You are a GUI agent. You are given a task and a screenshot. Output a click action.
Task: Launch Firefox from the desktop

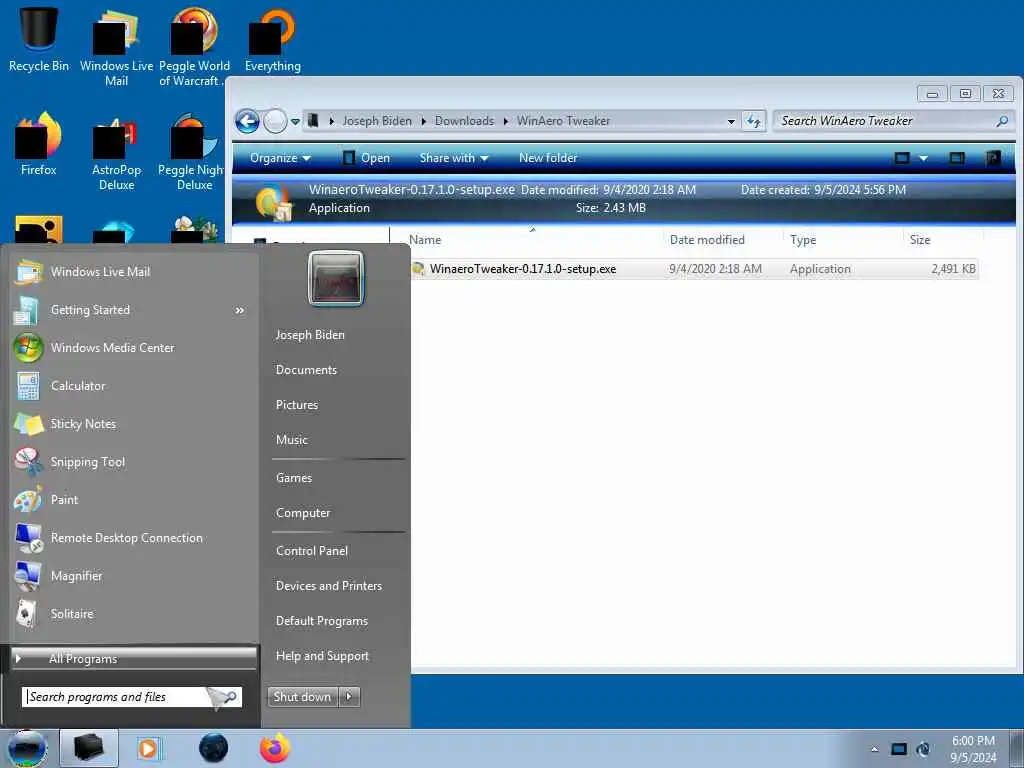click(39, 144)
